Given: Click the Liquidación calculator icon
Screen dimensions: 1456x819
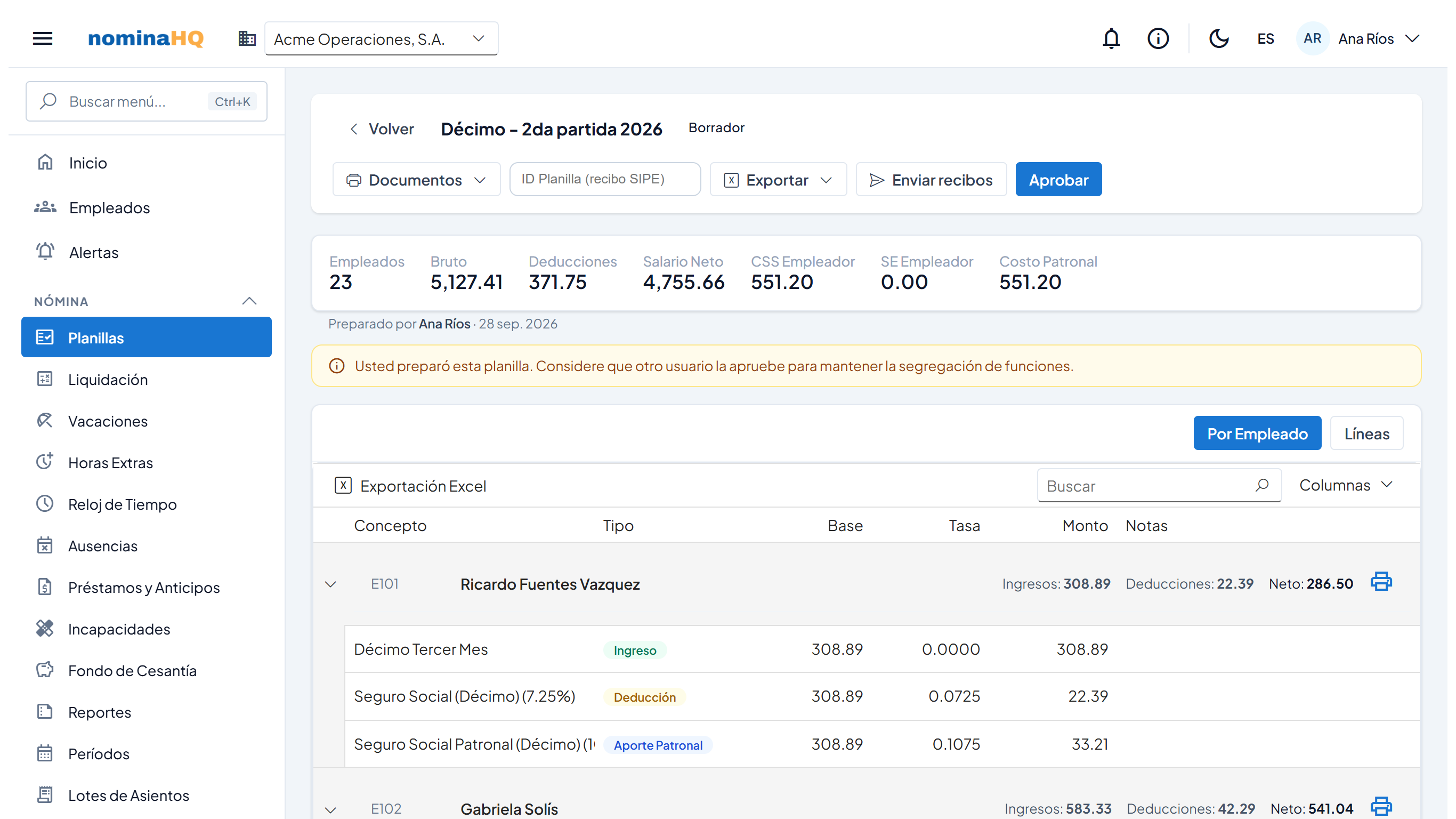Looking at the screenshot, I should 45,379.
